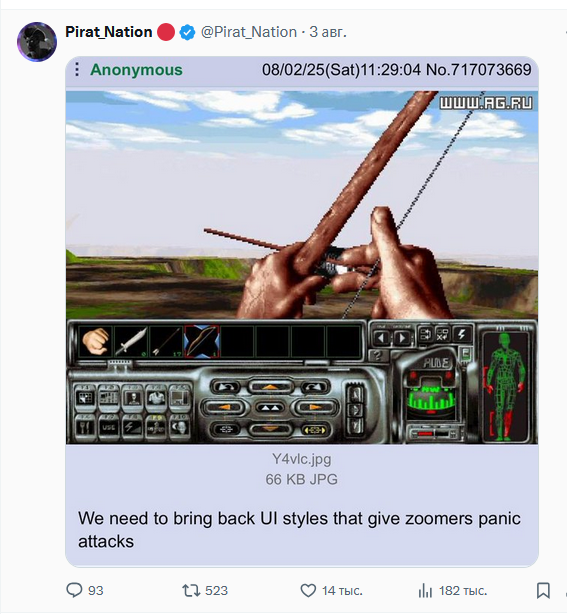Click the green body status figure
Screen dimensions: 567x614
[506, 386]
